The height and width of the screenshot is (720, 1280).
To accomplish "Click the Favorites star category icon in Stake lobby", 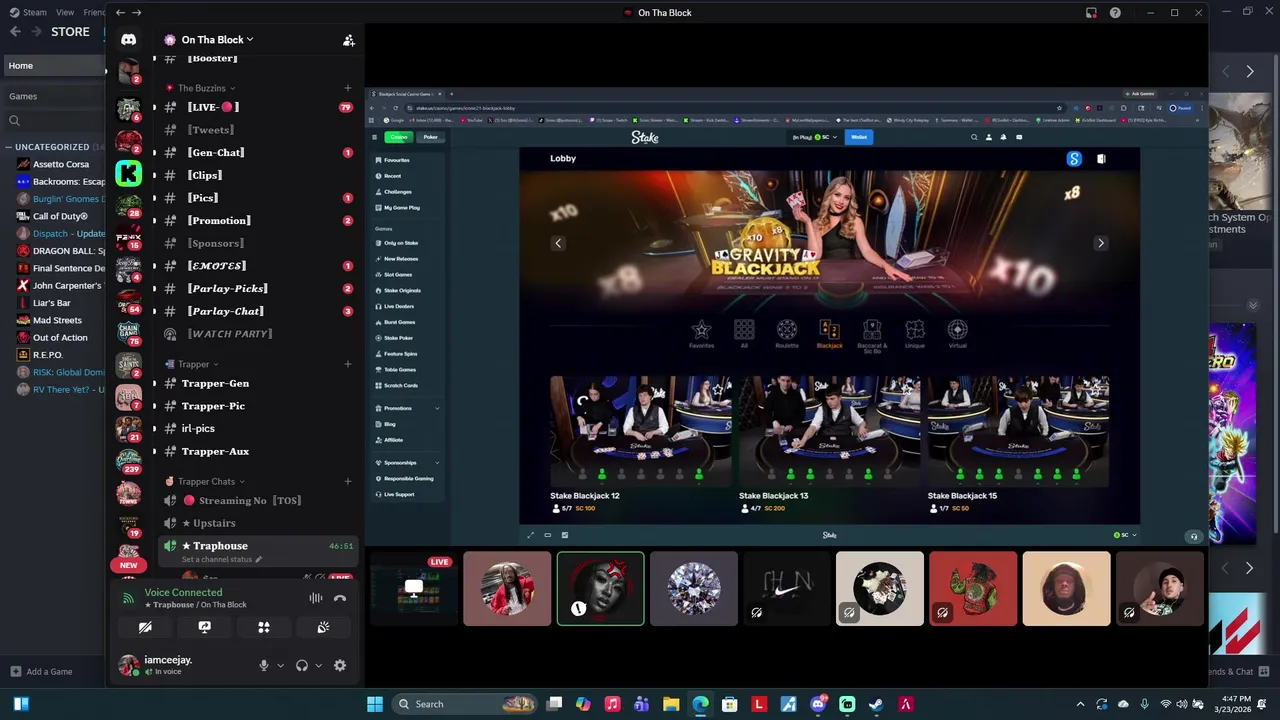I will pyautogui.click(x=702, y=334).
